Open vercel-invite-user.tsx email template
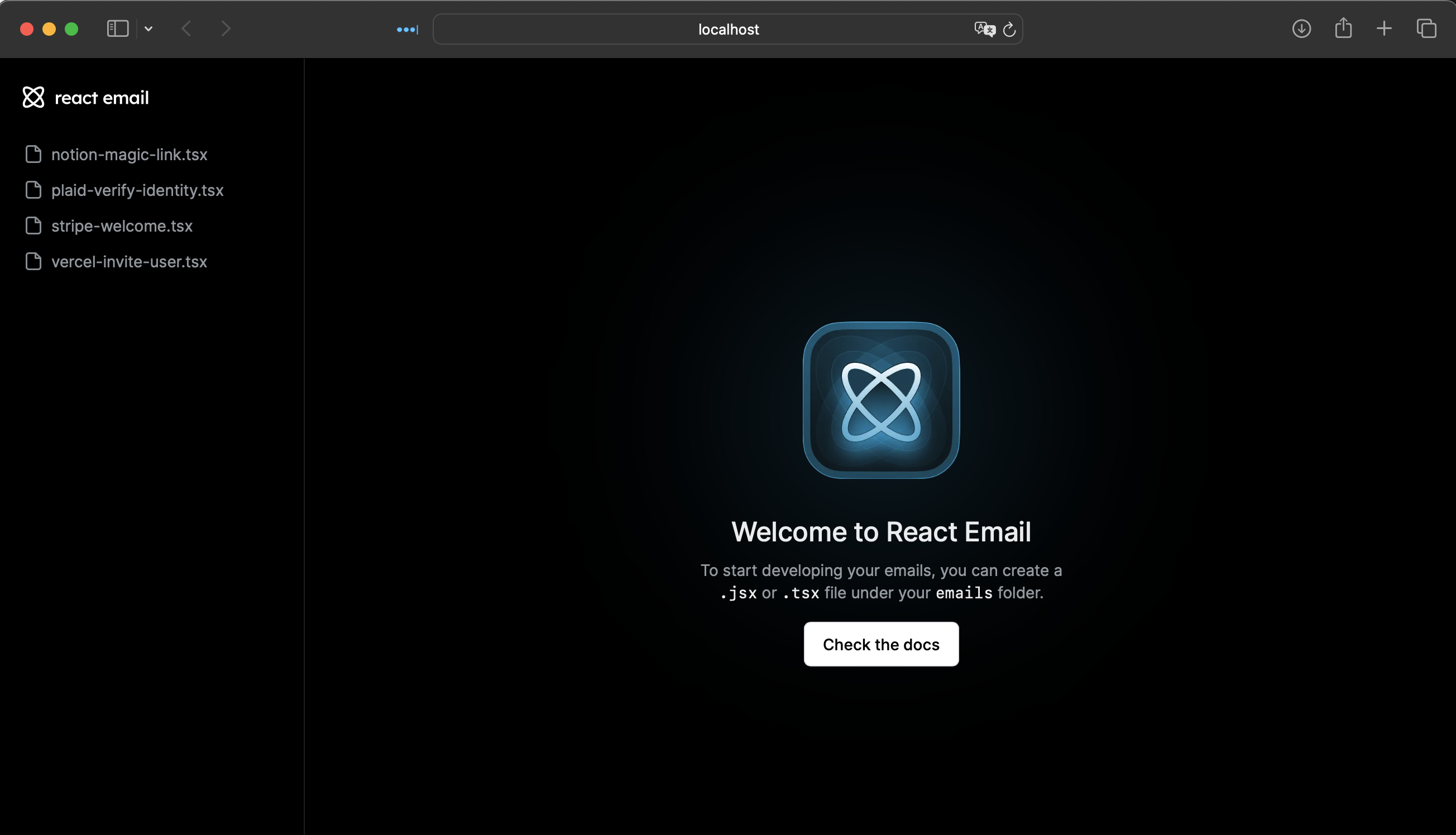 coord(117,262)
